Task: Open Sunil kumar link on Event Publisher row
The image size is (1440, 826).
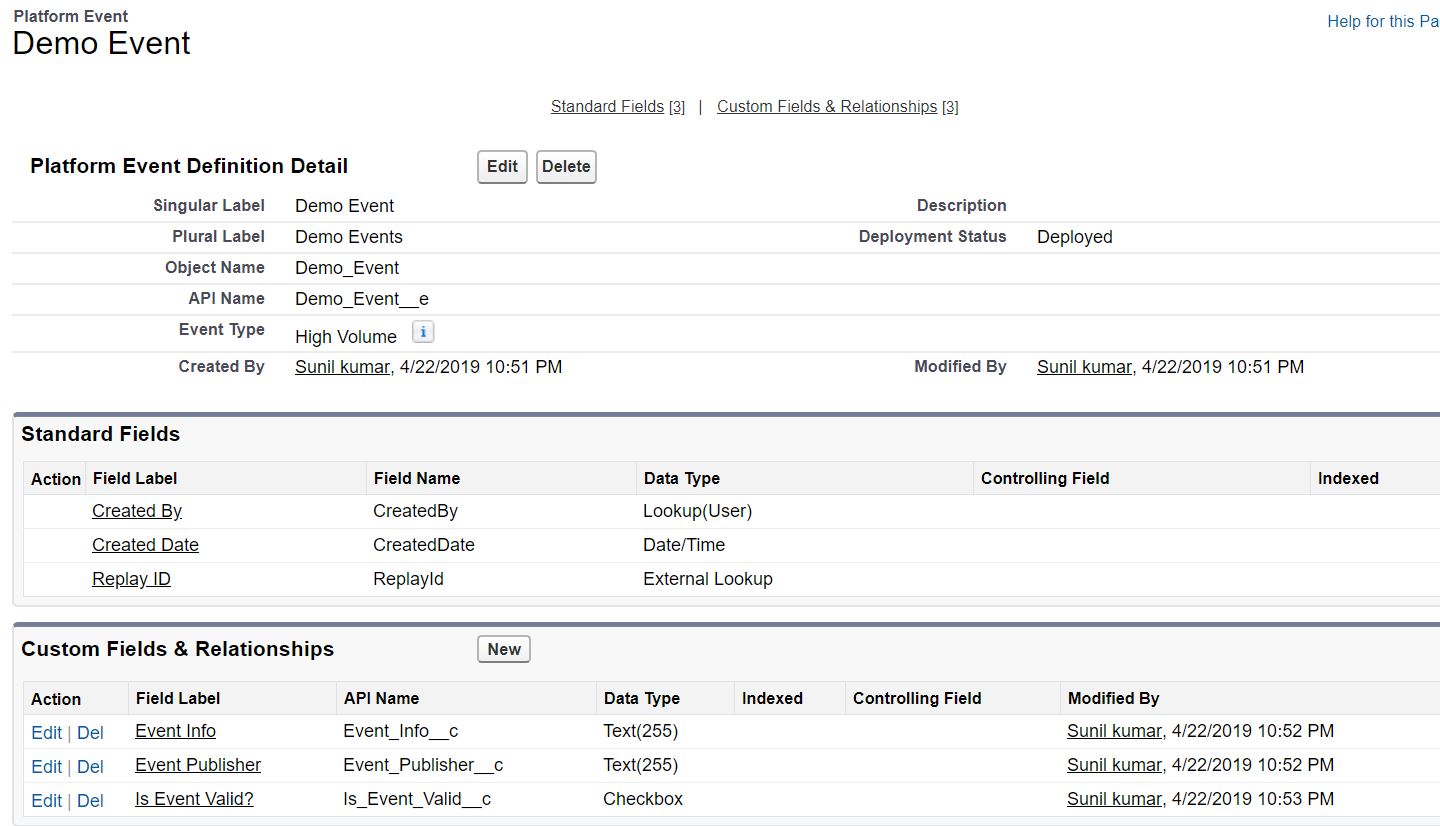Action: point(1114,765)
